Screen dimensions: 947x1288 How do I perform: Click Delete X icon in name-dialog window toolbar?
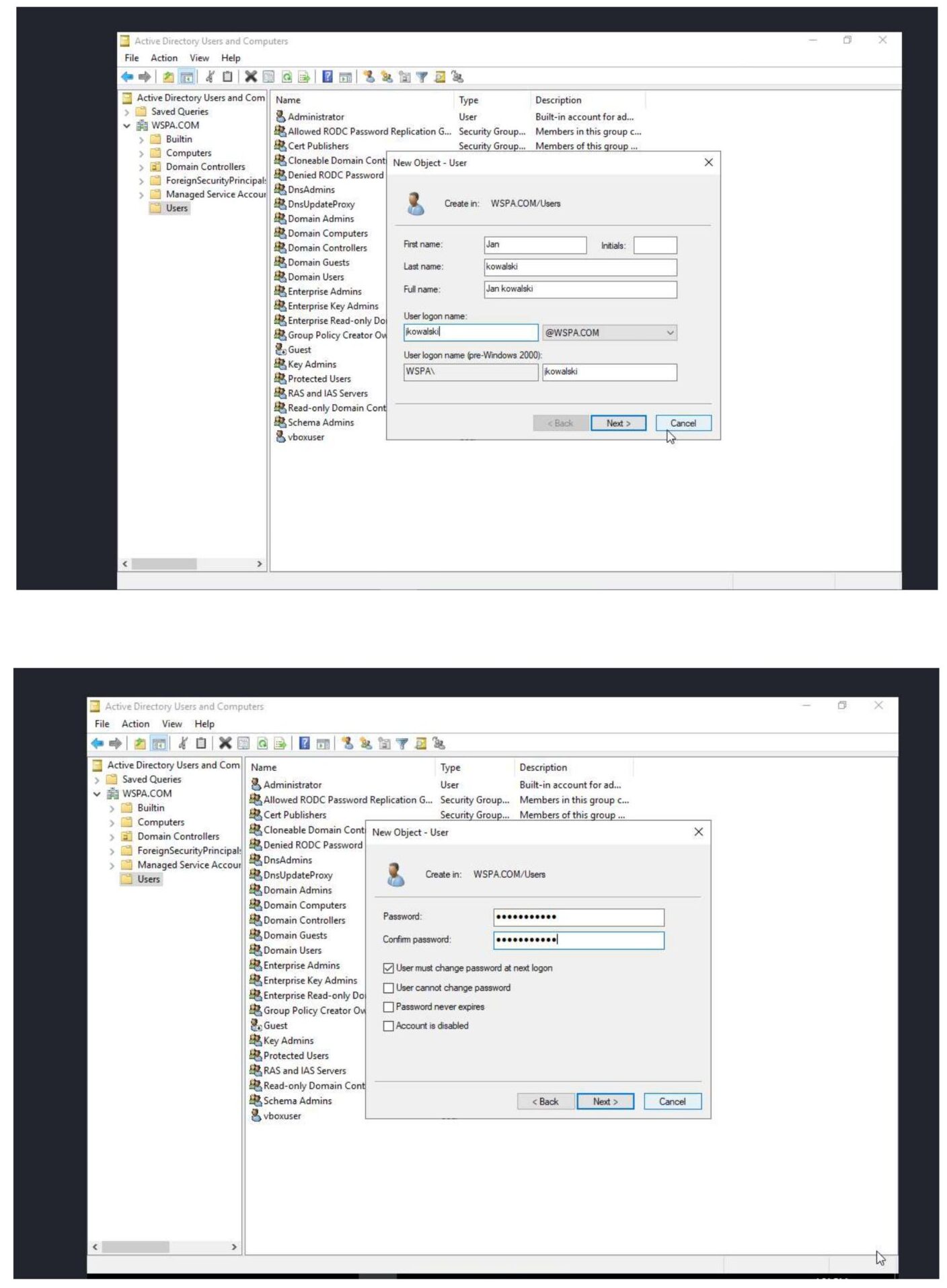pos(250,77)
